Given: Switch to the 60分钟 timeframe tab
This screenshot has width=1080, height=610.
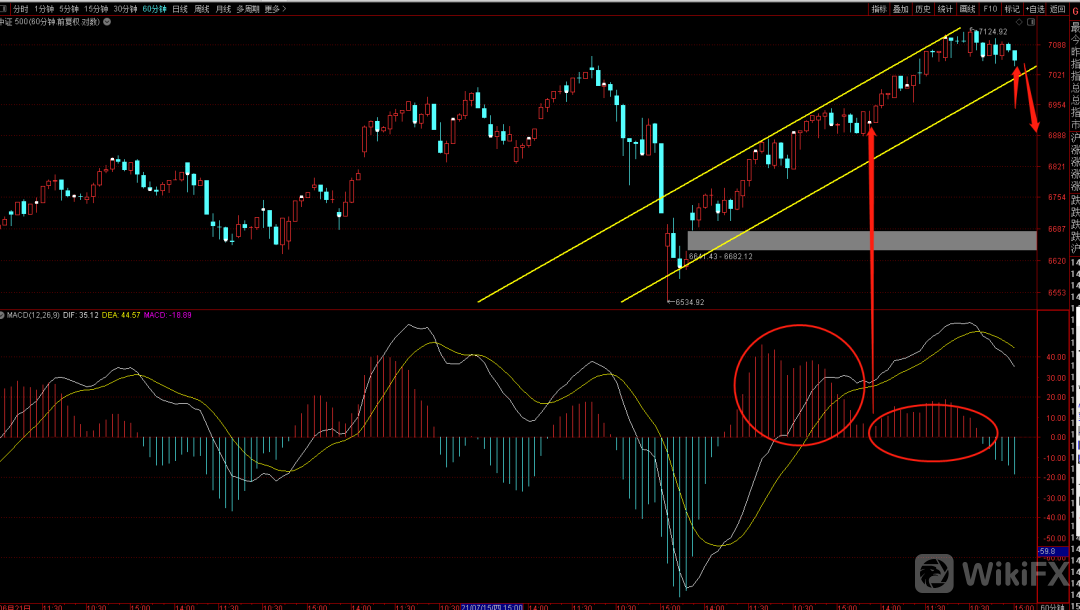Looking at the screenshot, I should tap(154, 9).
